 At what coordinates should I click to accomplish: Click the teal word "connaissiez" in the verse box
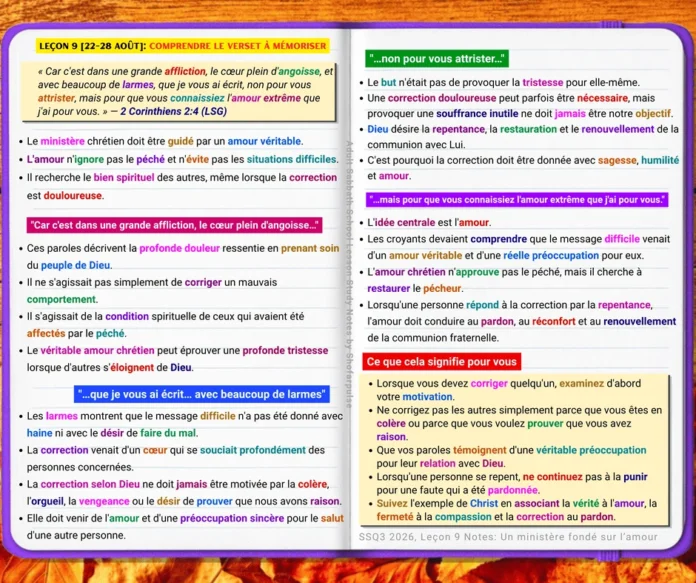point(197,98)
